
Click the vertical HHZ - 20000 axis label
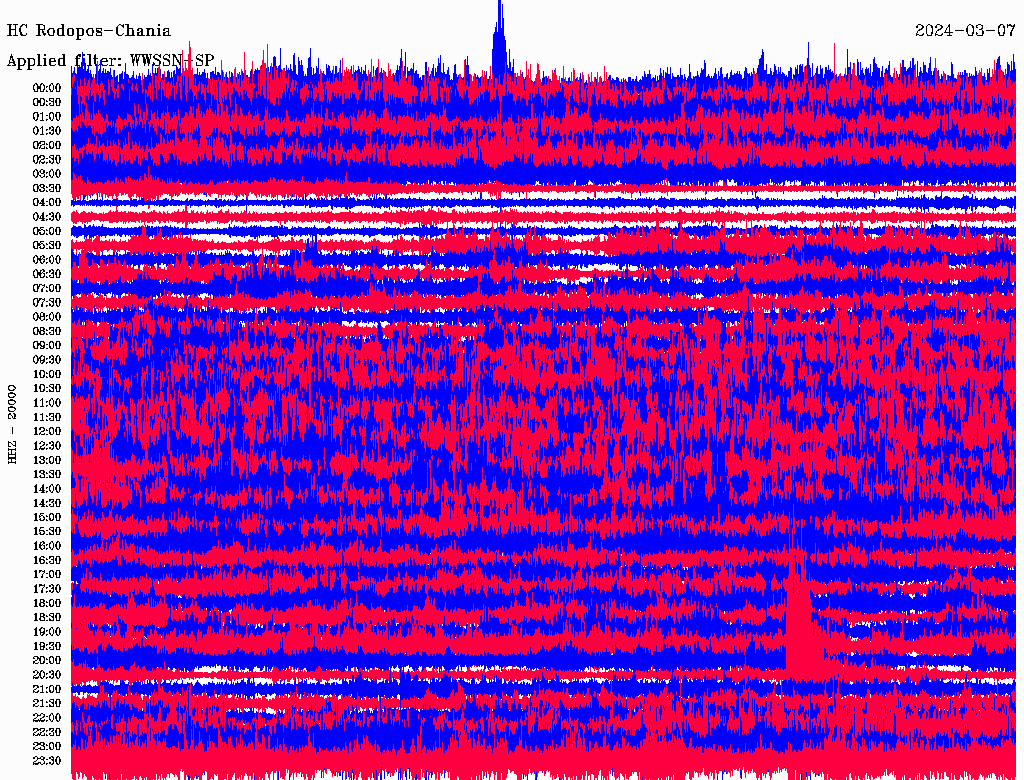(x=13, y=423)
